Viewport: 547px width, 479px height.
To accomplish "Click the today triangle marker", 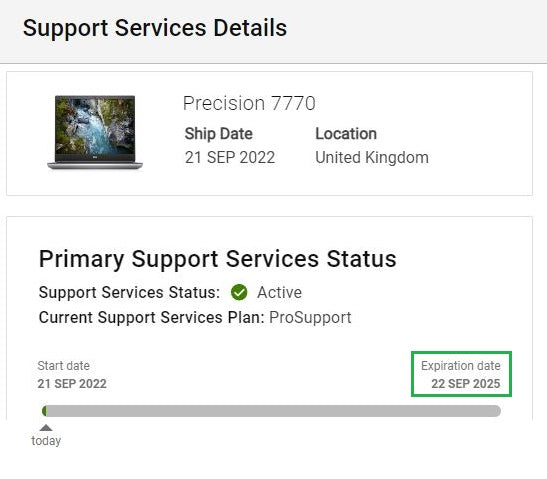I will (46, 427).
